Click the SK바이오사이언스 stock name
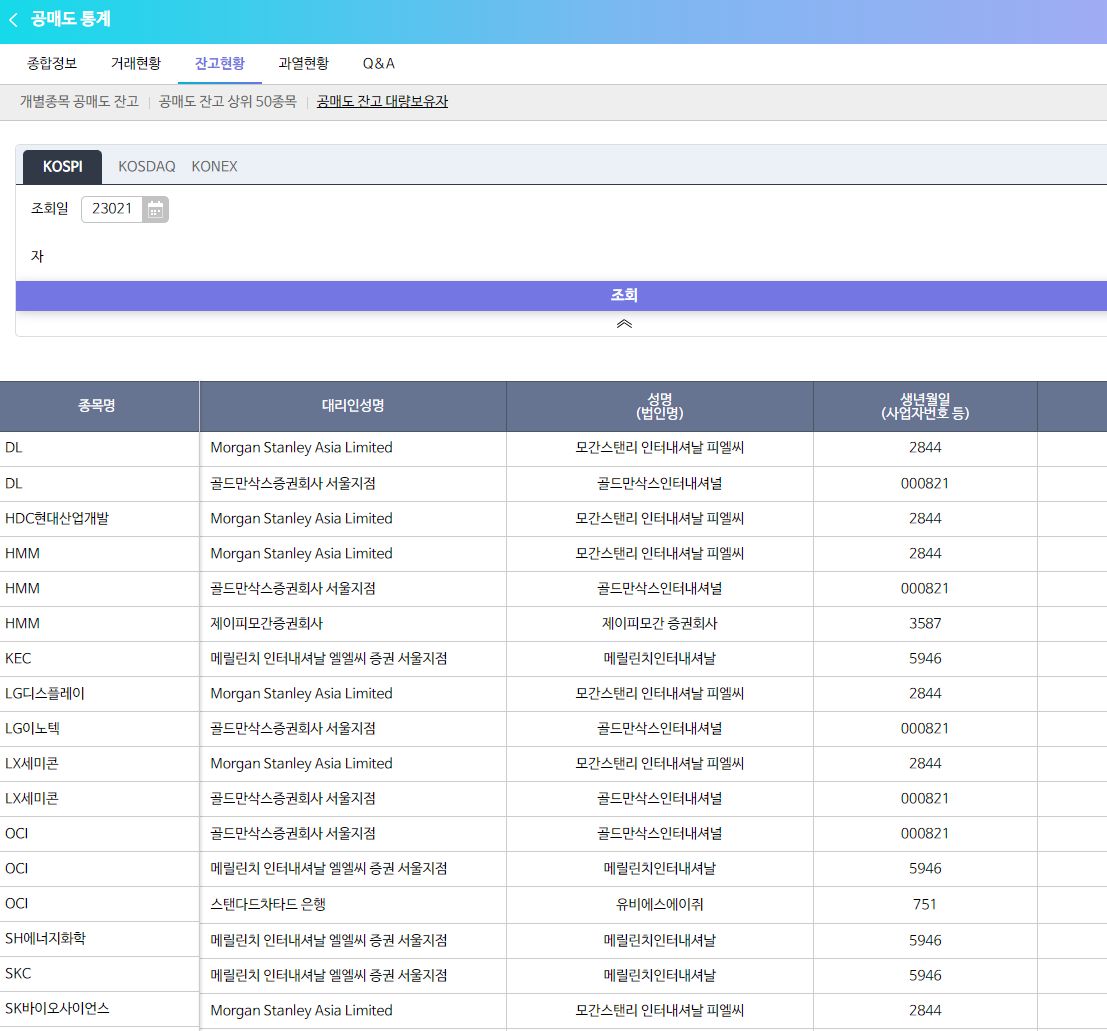The width and height of the screenshot is (1107, 1031). pyautogui.click(x=57, y=1009)
